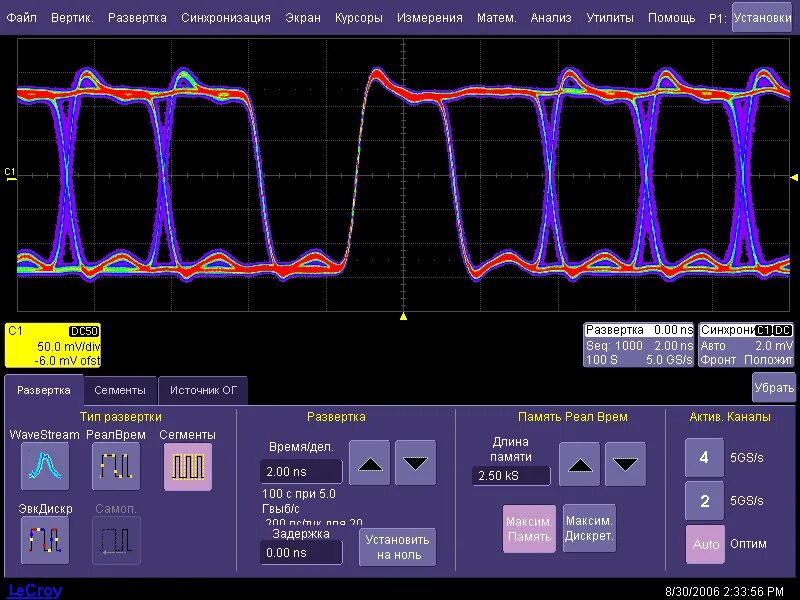The height and width of the screenshot is (600, 800).
Task: Toggle Auto active channel selection
Action: [705, 544]
